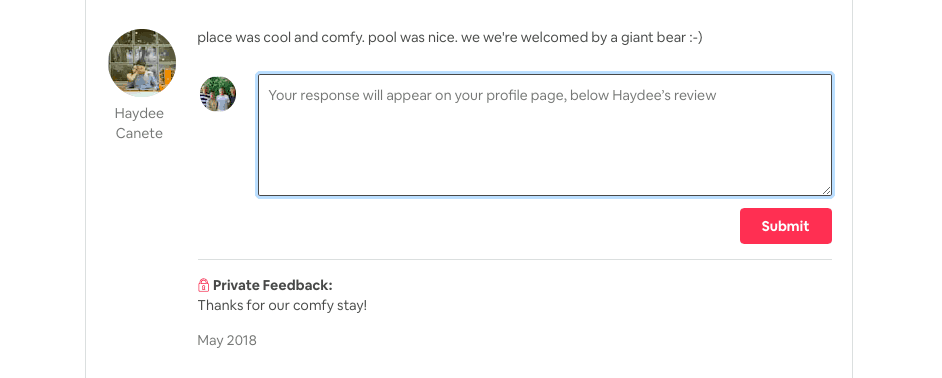Focus the public response text box
942x378 pixels.
545,135
